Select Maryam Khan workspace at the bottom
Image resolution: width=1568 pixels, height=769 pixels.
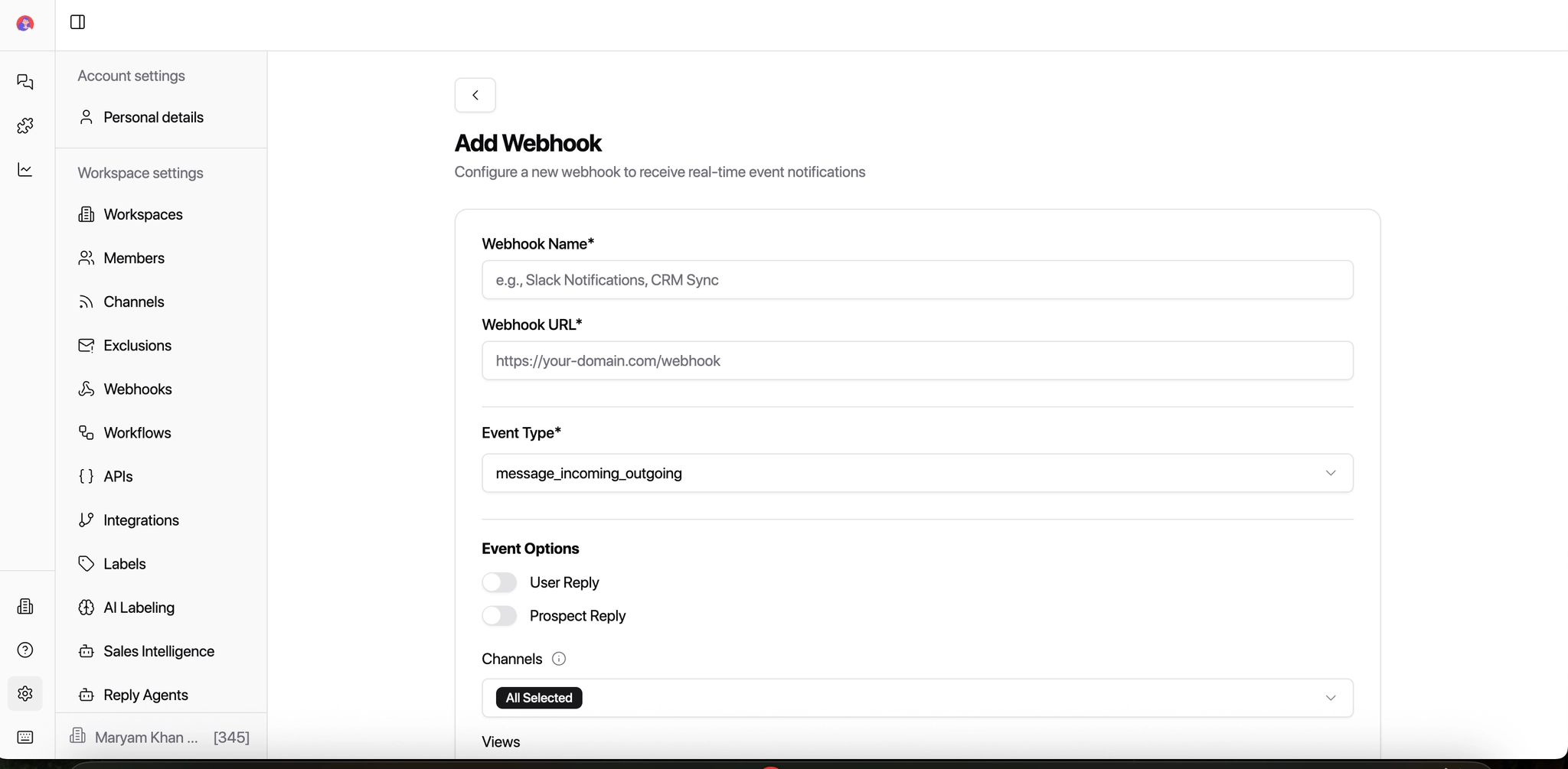click(145, 737)
